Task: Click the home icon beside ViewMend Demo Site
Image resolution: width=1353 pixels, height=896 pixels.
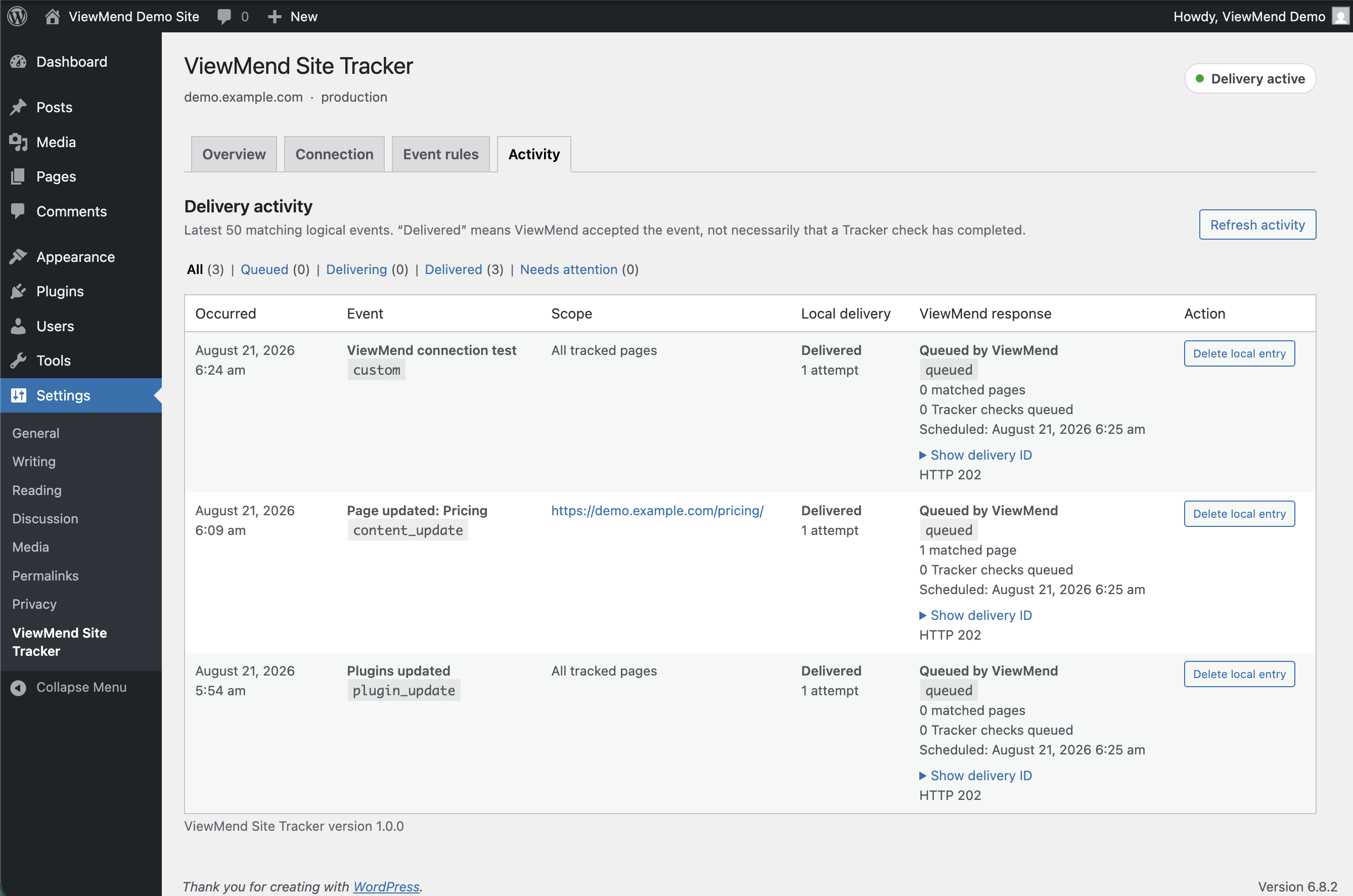Action: tap(52, 16)
